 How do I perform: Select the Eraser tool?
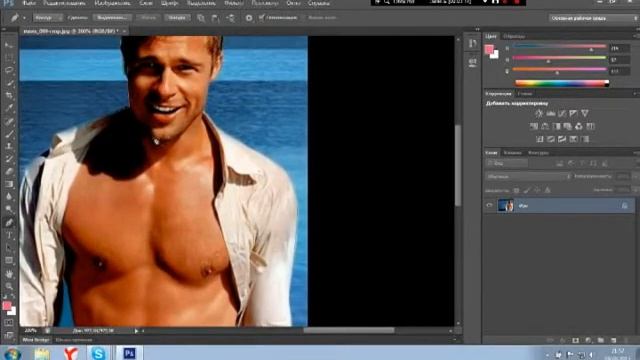click(9, 171)
